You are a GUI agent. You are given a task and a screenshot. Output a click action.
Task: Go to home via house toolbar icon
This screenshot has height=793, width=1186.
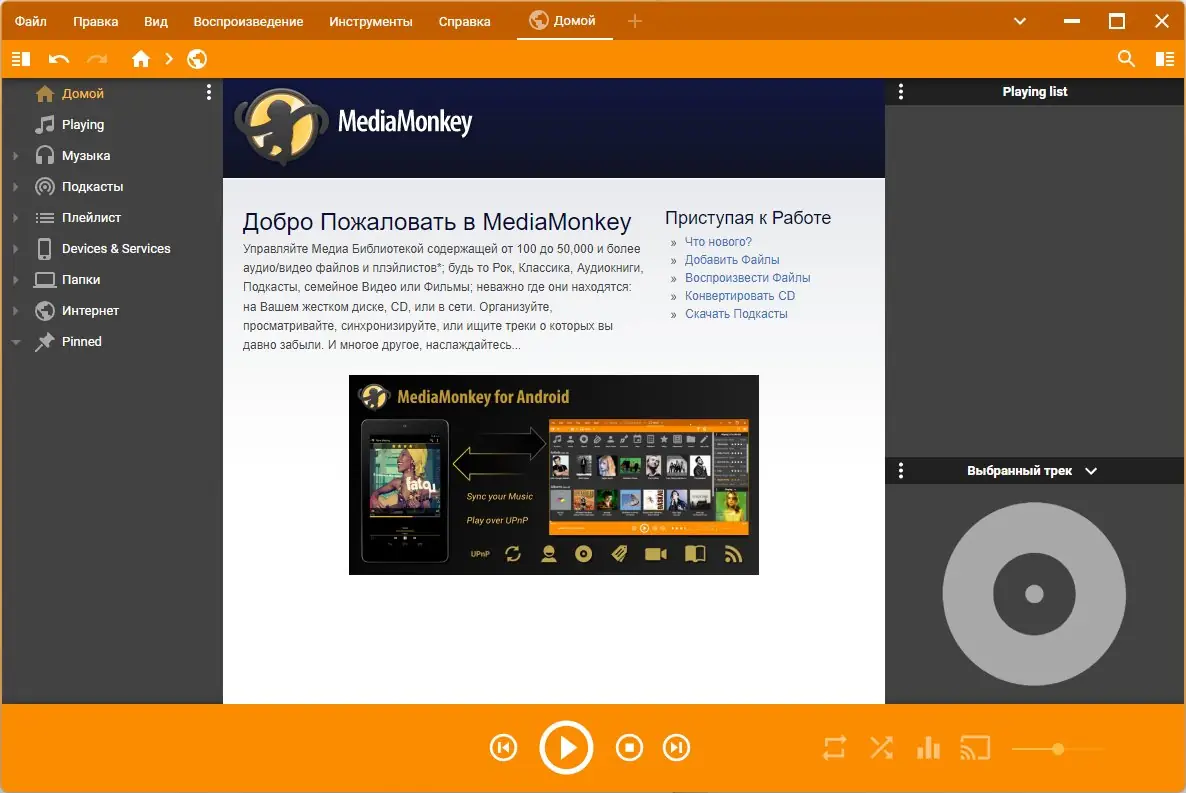[x=141, y=59]
